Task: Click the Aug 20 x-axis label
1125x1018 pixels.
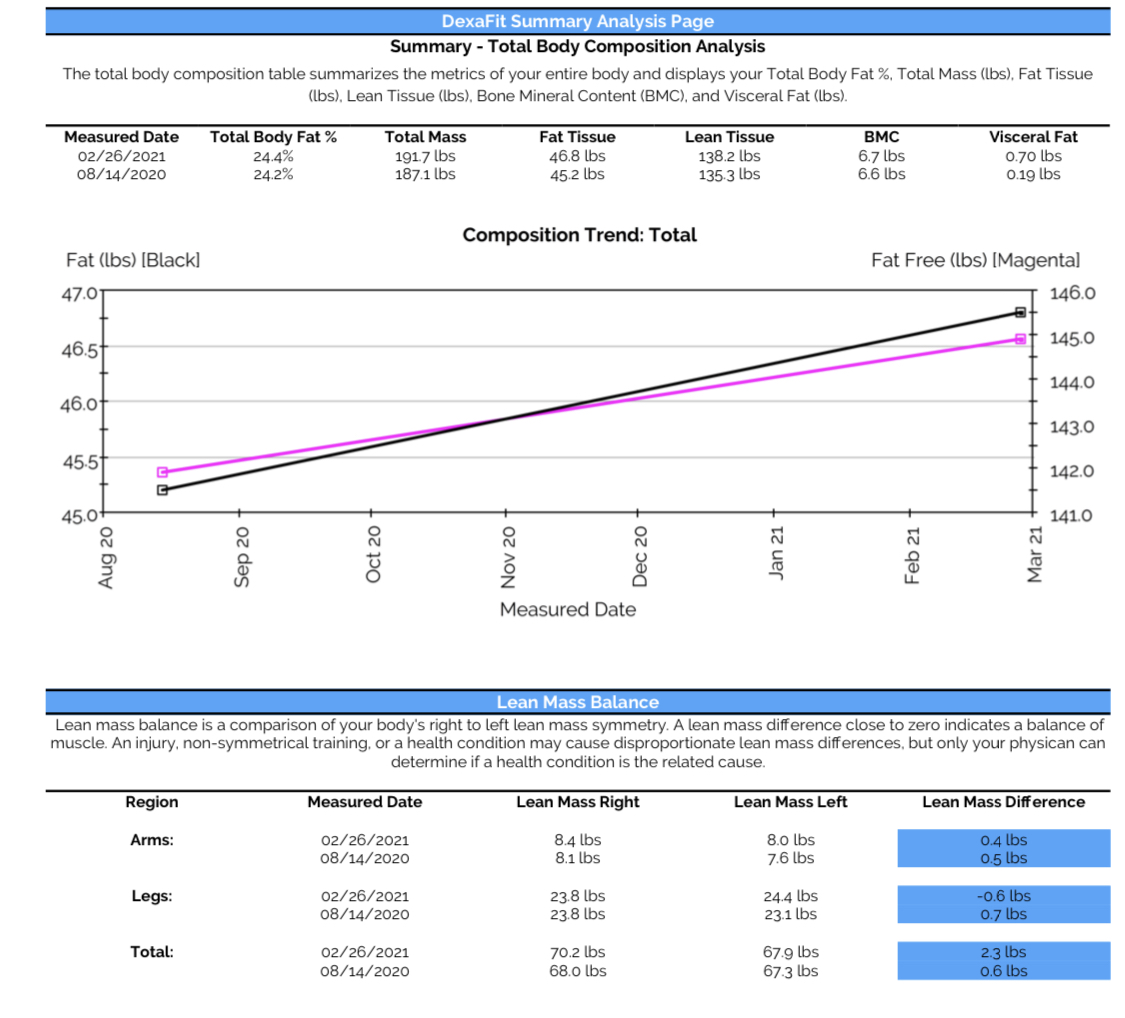Action: (105, 558)
